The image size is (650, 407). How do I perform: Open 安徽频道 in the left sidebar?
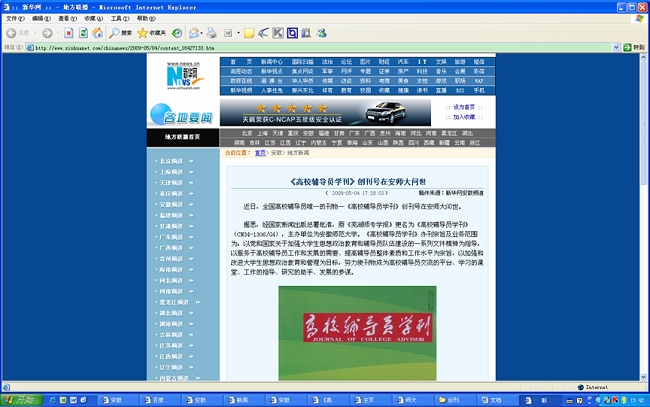tap(171, 205)
